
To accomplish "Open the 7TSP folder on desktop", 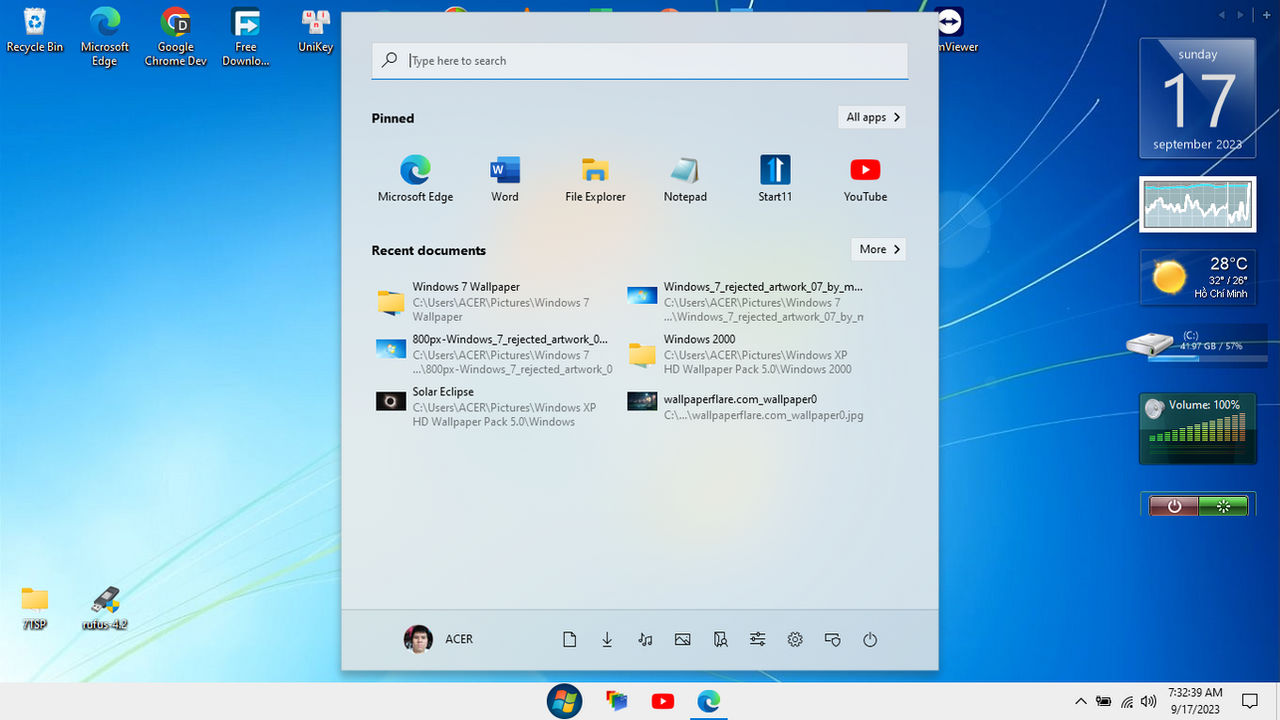I will (35, 608).
